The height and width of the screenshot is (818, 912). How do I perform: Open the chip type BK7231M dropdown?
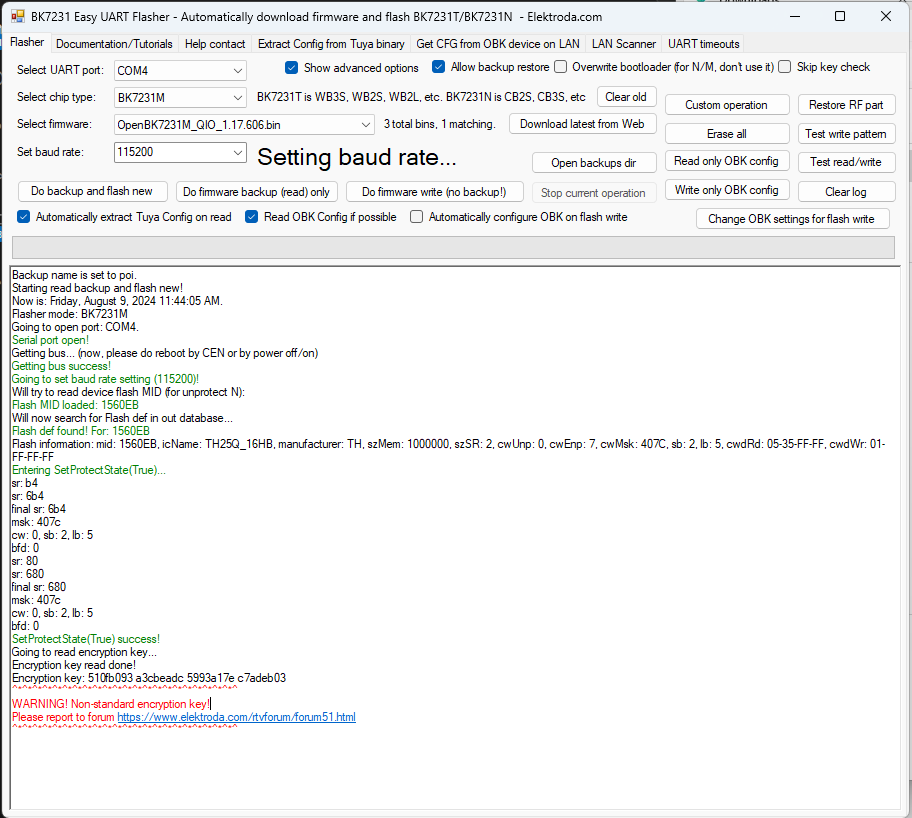[180, 98]
